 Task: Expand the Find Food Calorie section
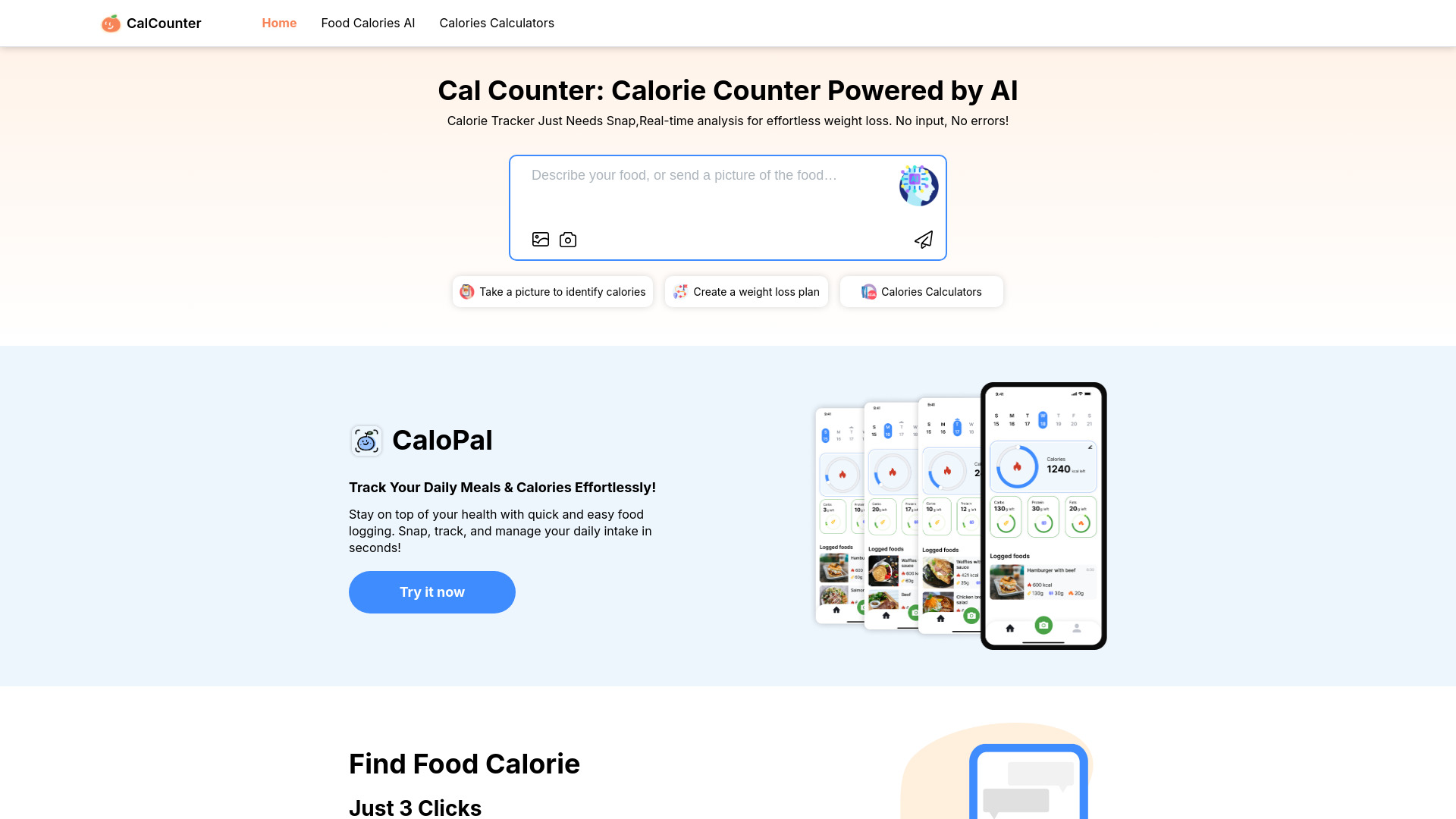464,763
